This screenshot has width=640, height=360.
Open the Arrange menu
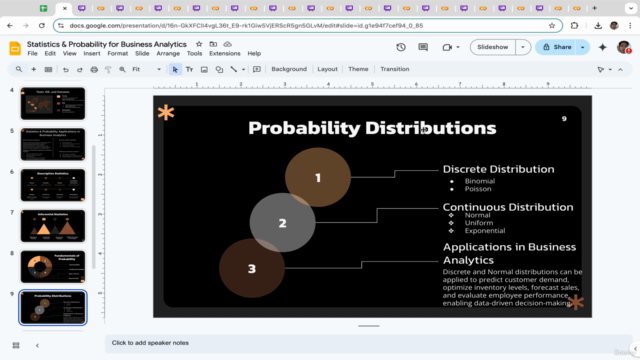(x=168, y=53)
